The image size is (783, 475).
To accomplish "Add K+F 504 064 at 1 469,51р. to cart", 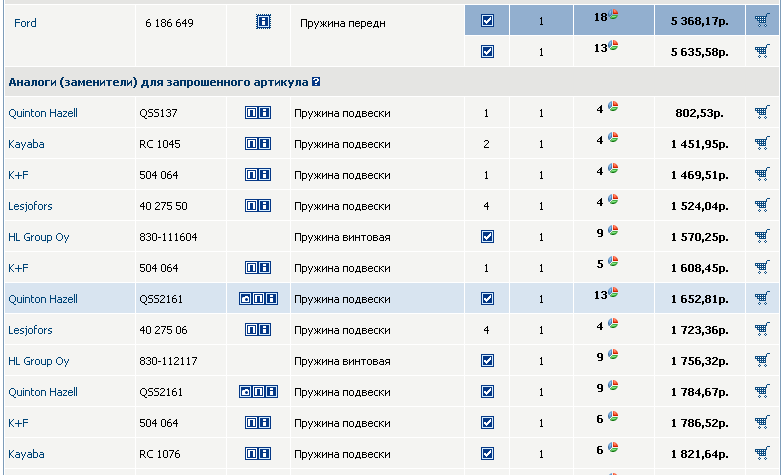I will 762,174.
